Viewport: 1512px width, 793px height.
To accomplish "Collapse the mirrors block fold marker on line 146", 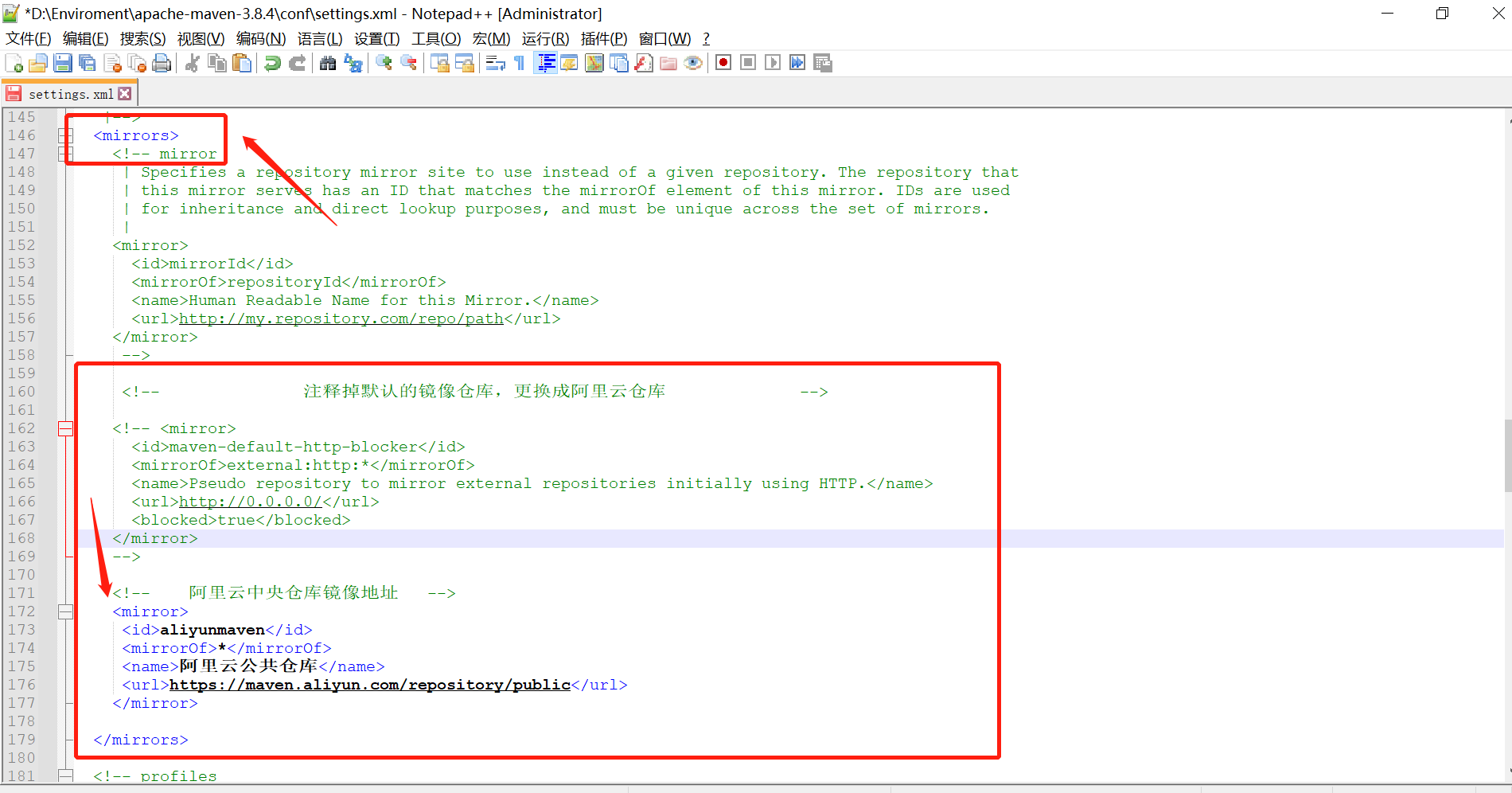I will 65,135.
